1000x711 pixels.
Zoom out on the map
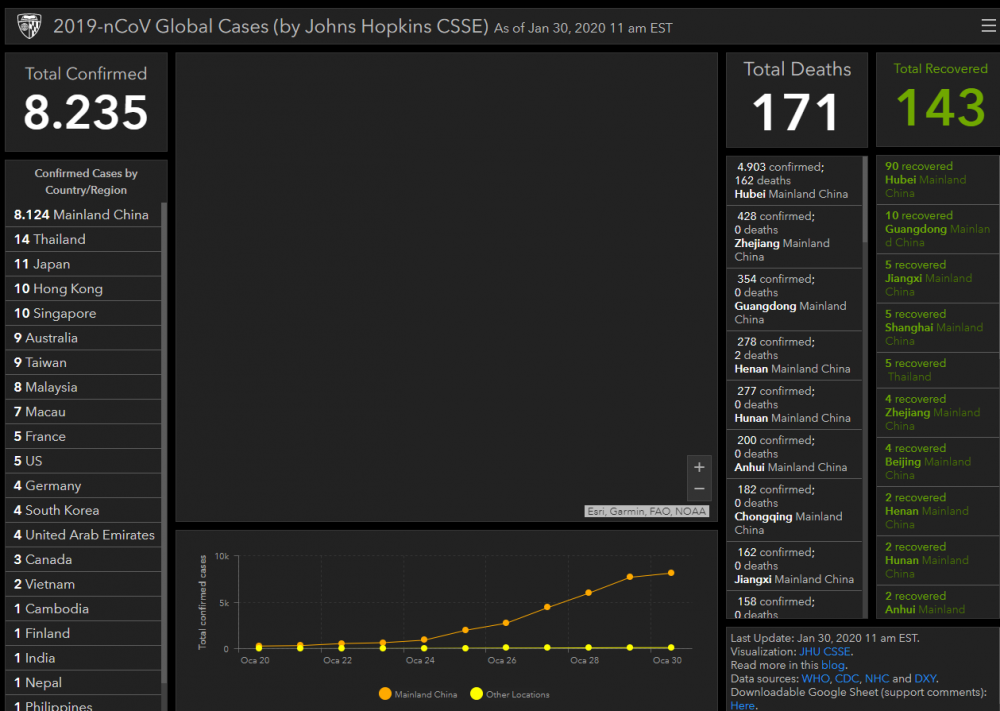tap(699, 489)
